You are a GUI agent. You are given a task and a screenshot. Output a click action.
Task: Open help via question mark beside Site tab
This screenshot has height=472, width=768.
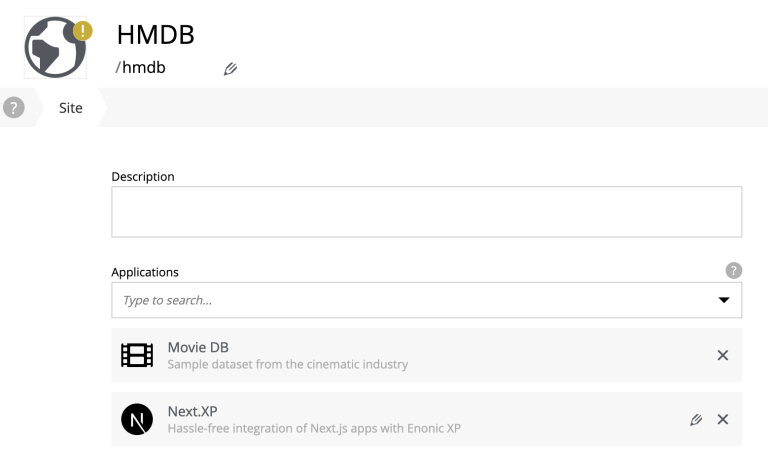point(14,108)
